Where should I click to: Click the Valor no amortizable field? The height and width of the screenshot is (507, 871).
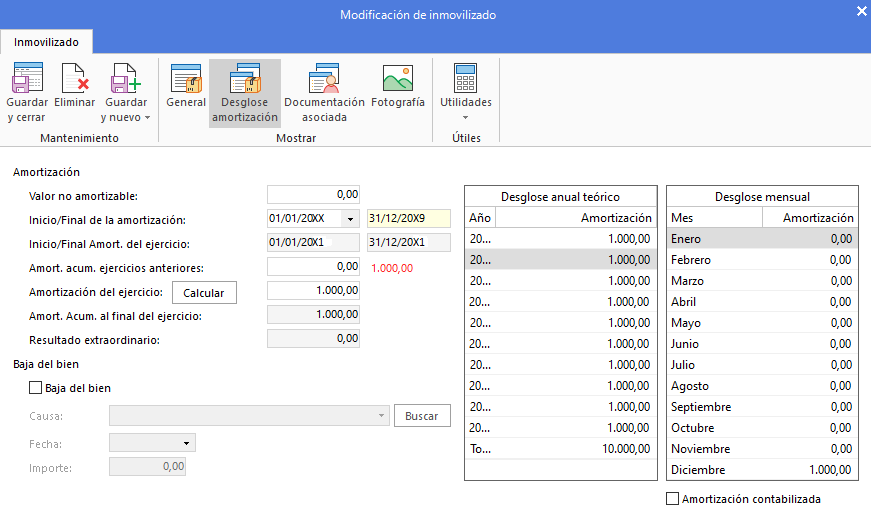click(313, 194)
